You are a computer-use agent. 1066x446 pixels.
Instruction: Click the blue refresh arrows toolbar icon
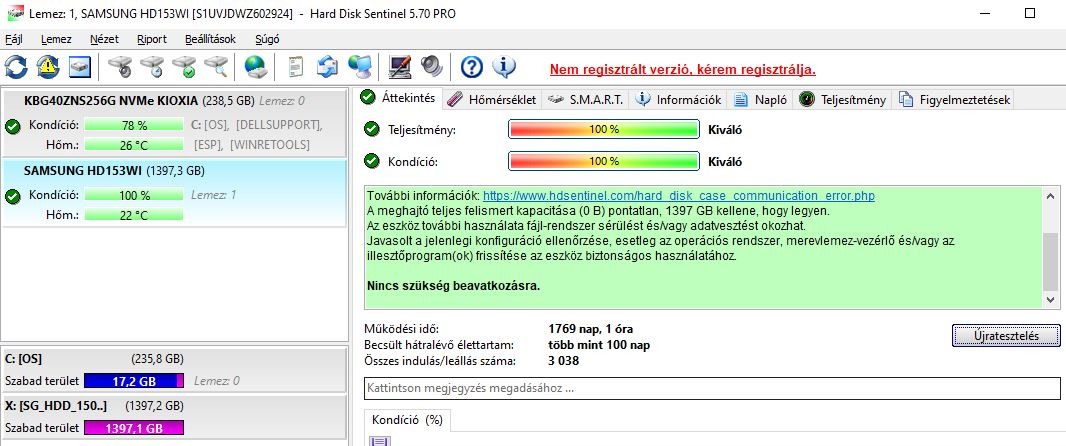[x=16, y=67]
